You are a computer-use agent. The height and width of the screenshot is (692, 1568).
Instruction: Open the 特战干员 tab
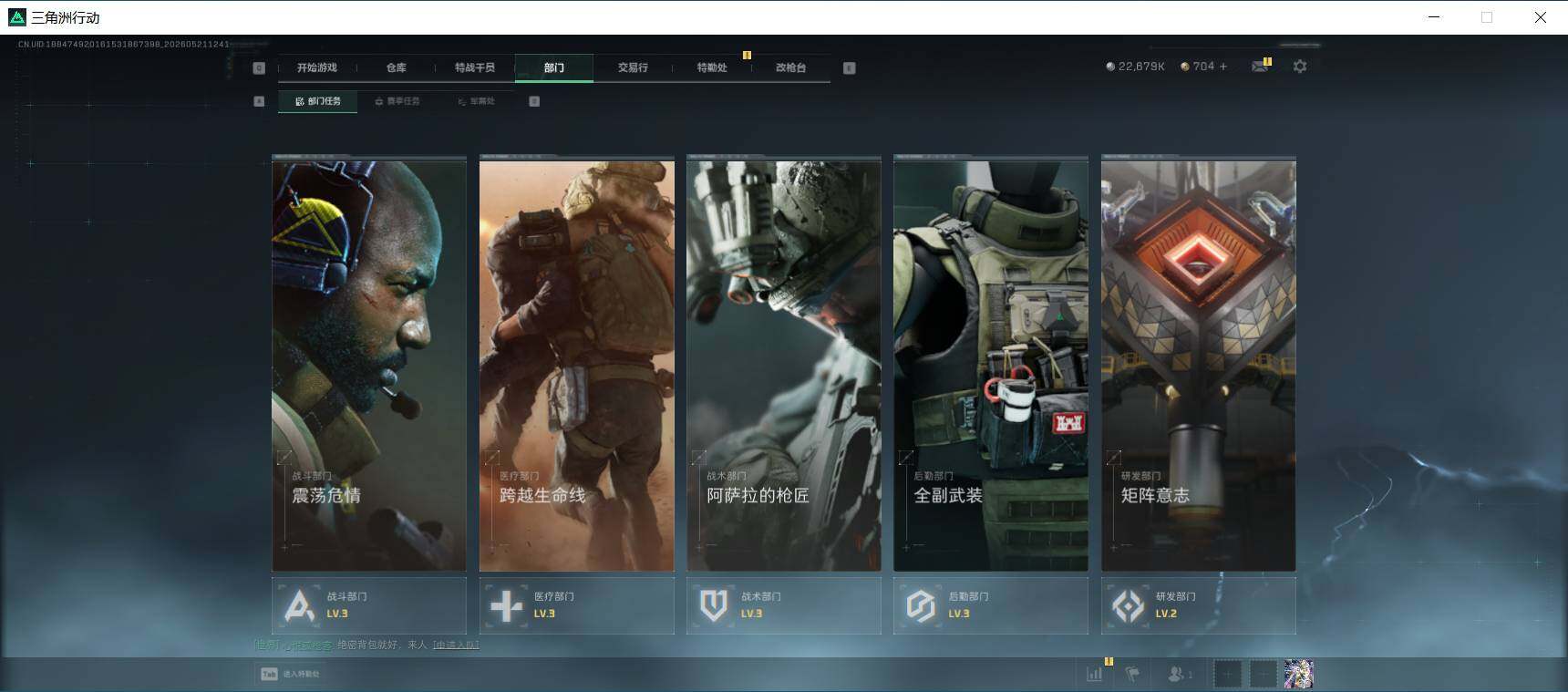click(x=475, y=67)
